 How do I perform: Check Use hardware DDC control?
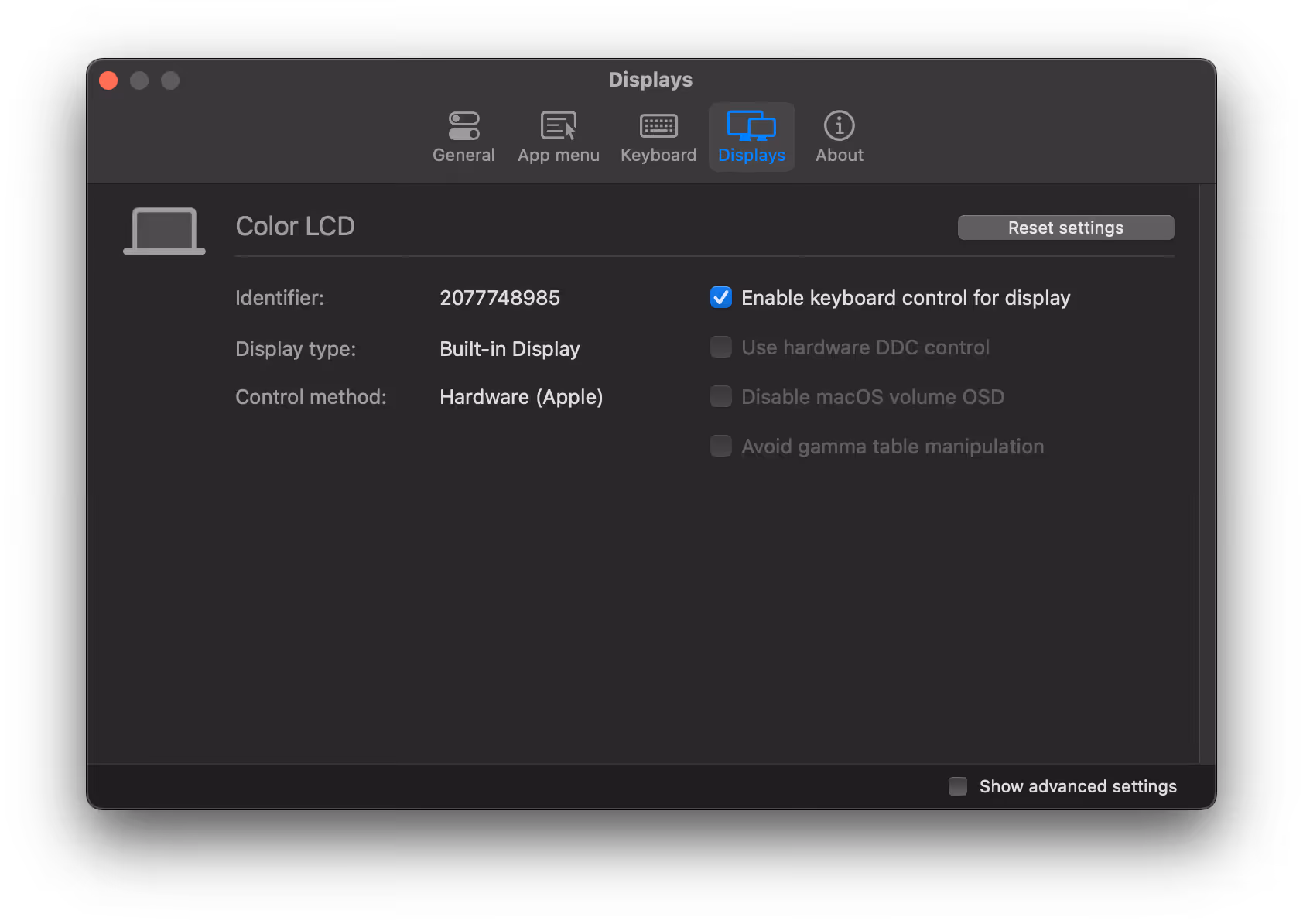click(720, 347)
